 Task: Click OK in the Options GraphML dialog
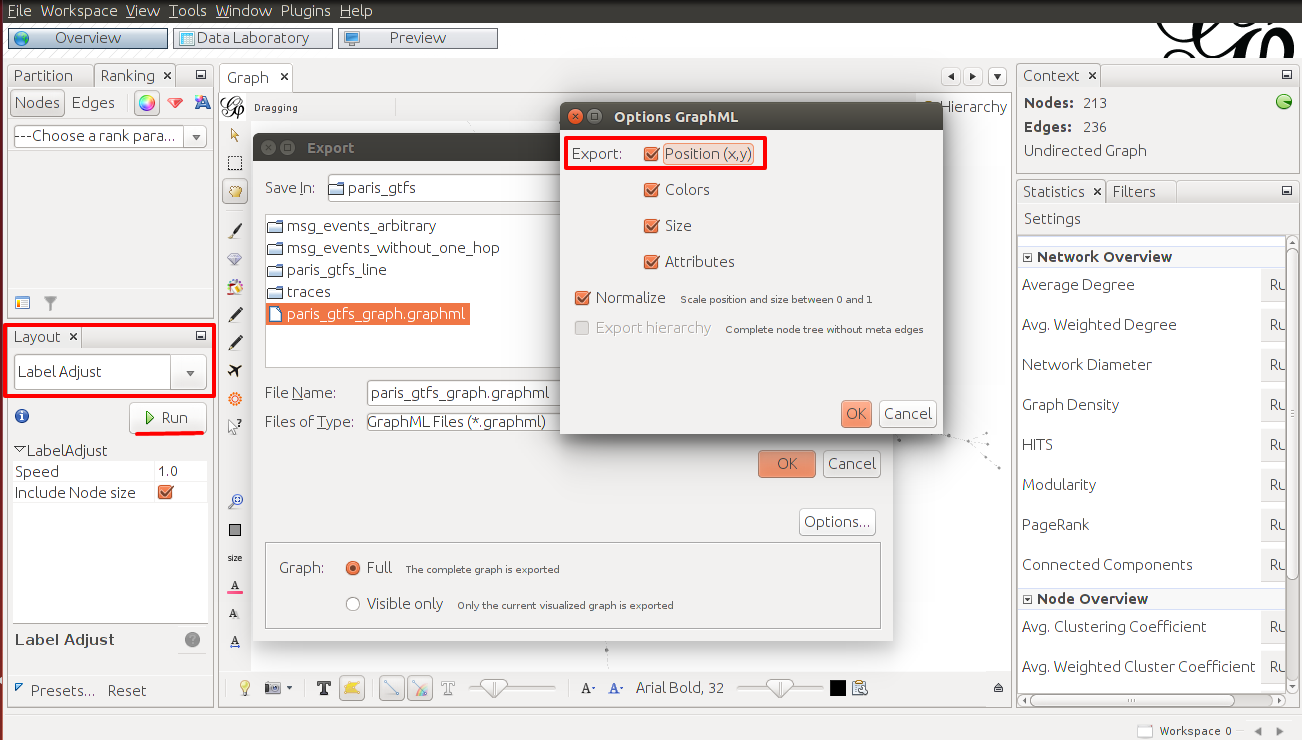pos(856,414)
